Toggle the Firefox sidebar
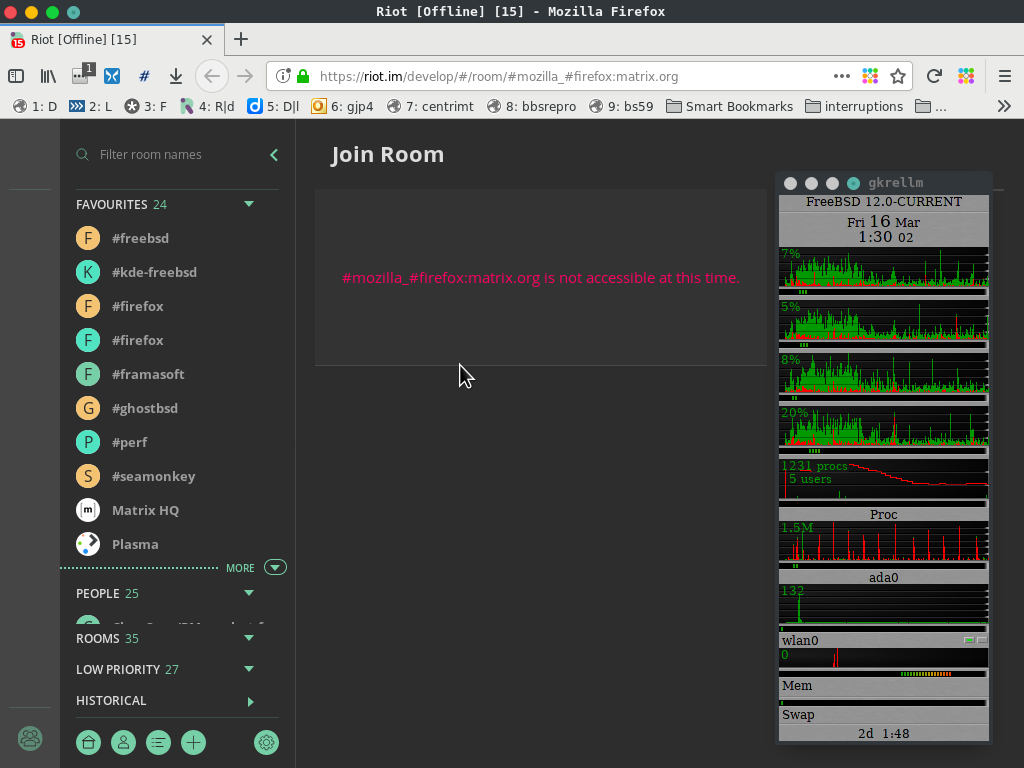Screen dimensions: 1024x768 click(x=15, y=75)
